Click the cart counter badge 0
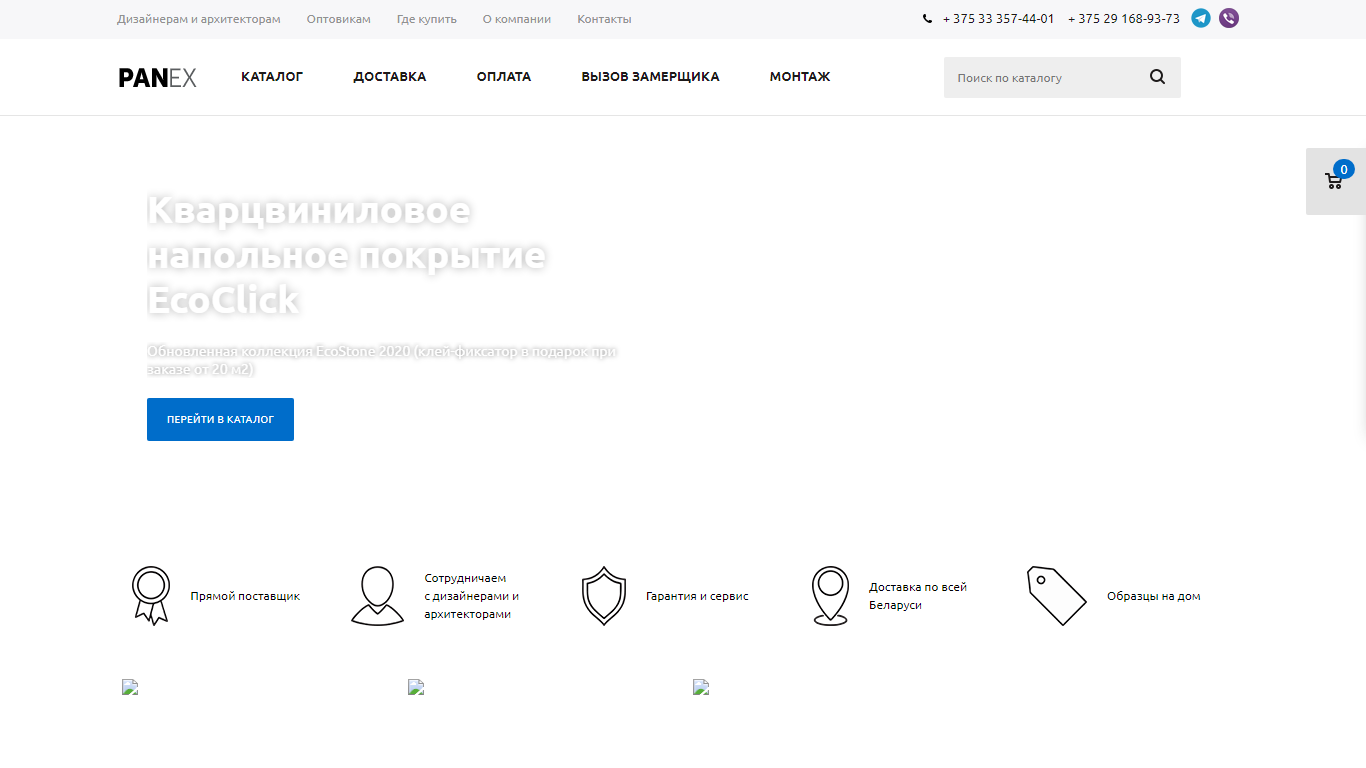 [x=1344, y=170]
